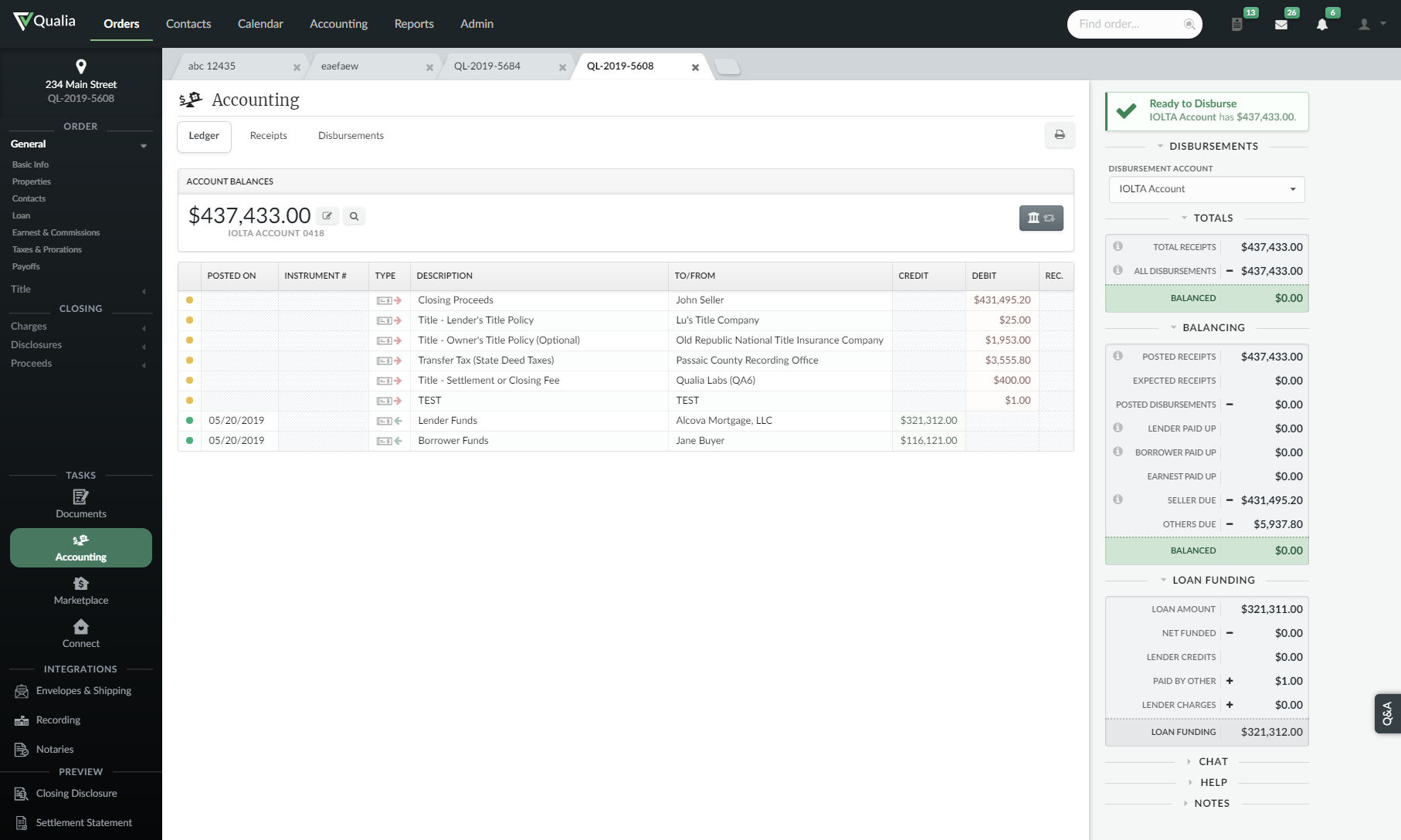Open Taxes & Prorations in the sidebar
Viewport: 1401px width, 840px height.
point(47,249)
